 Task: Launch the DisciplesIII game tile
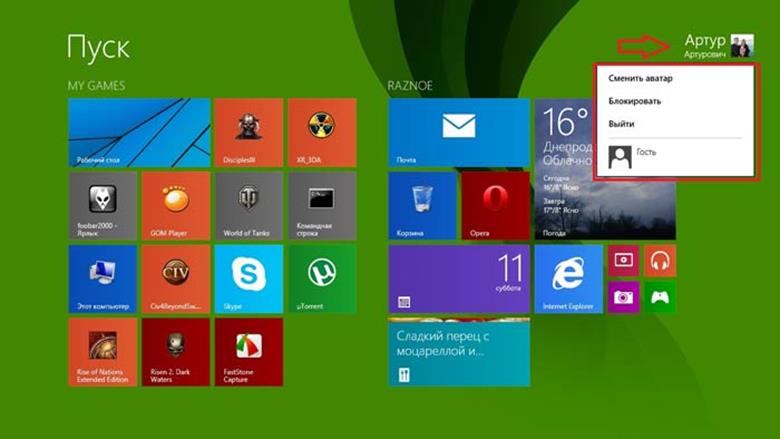click(x=249, y=132)
